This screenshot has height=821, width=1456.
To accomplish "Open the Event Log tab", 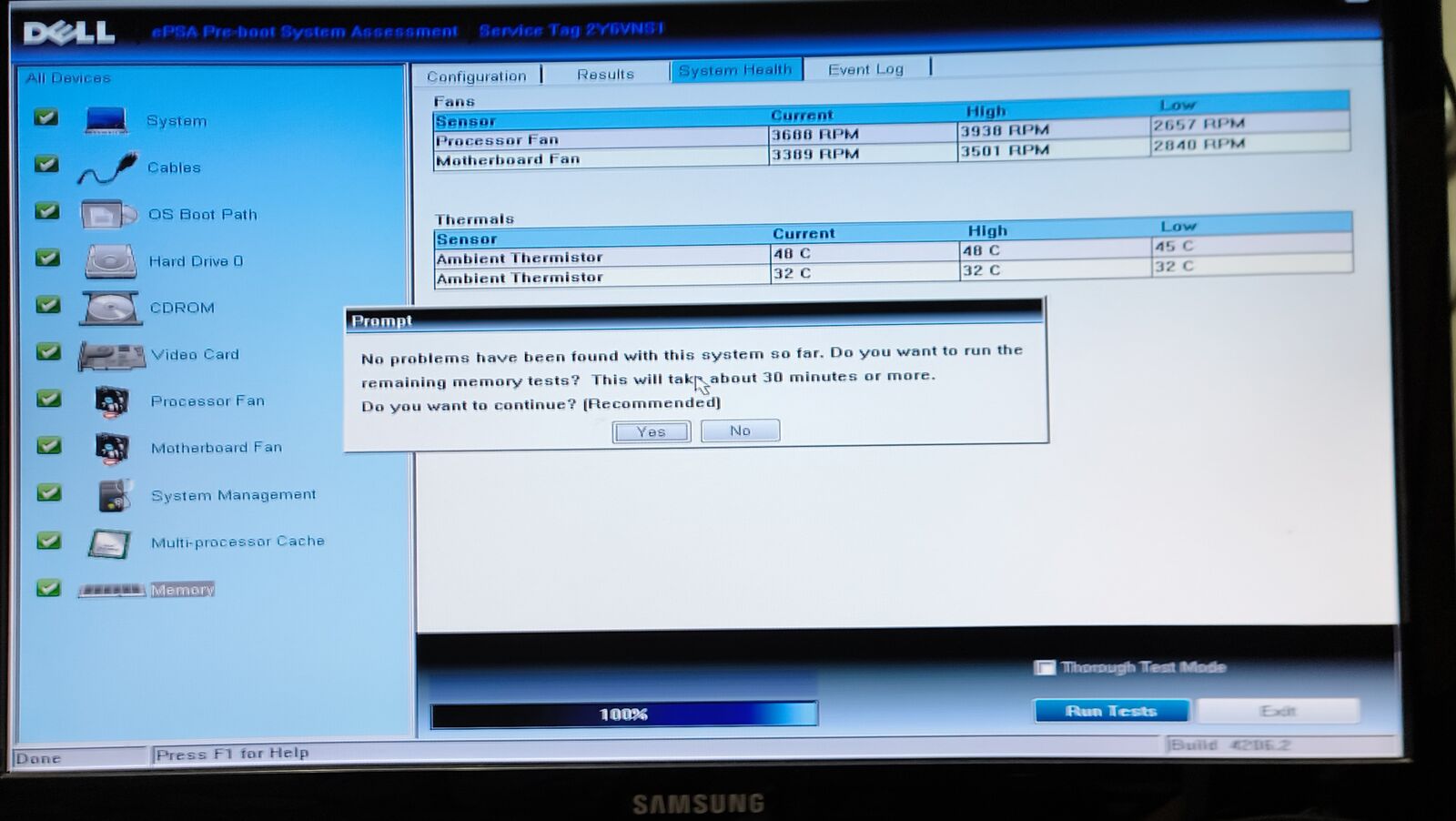I will [x=865, y=69].
